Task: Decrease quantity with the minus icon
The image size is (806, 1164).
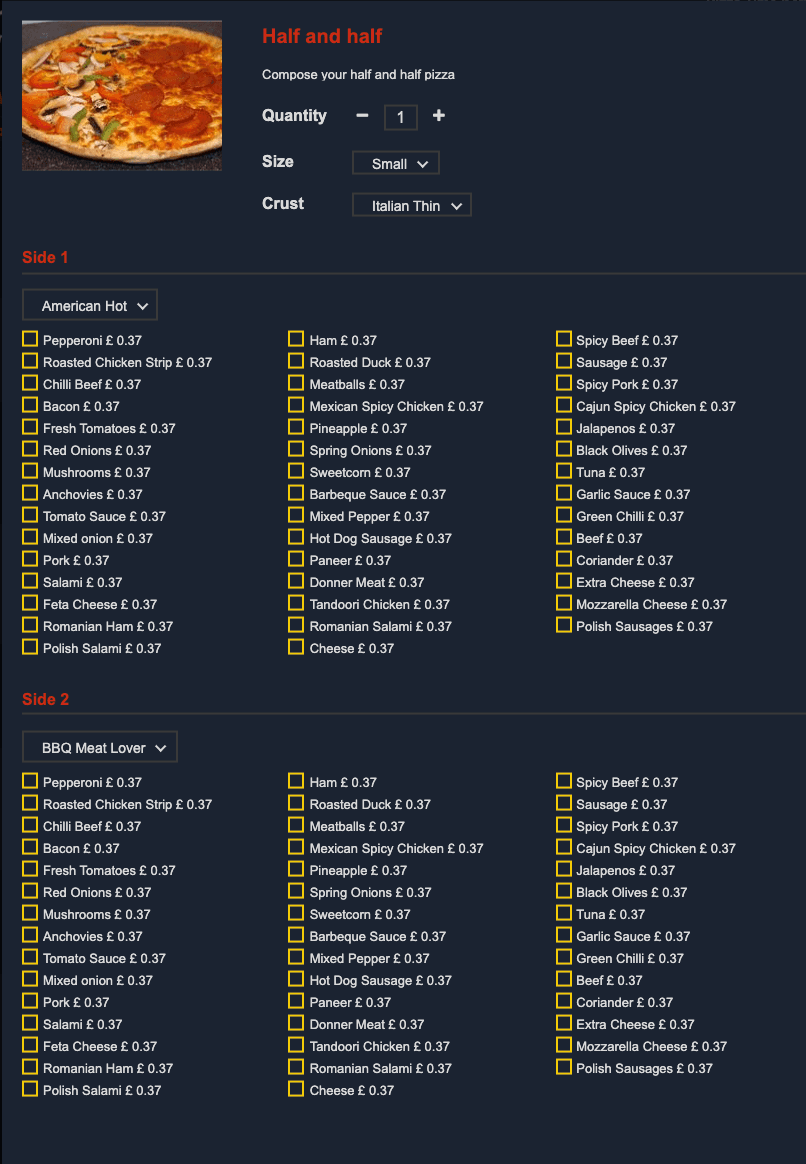Action: pos(362,116)
